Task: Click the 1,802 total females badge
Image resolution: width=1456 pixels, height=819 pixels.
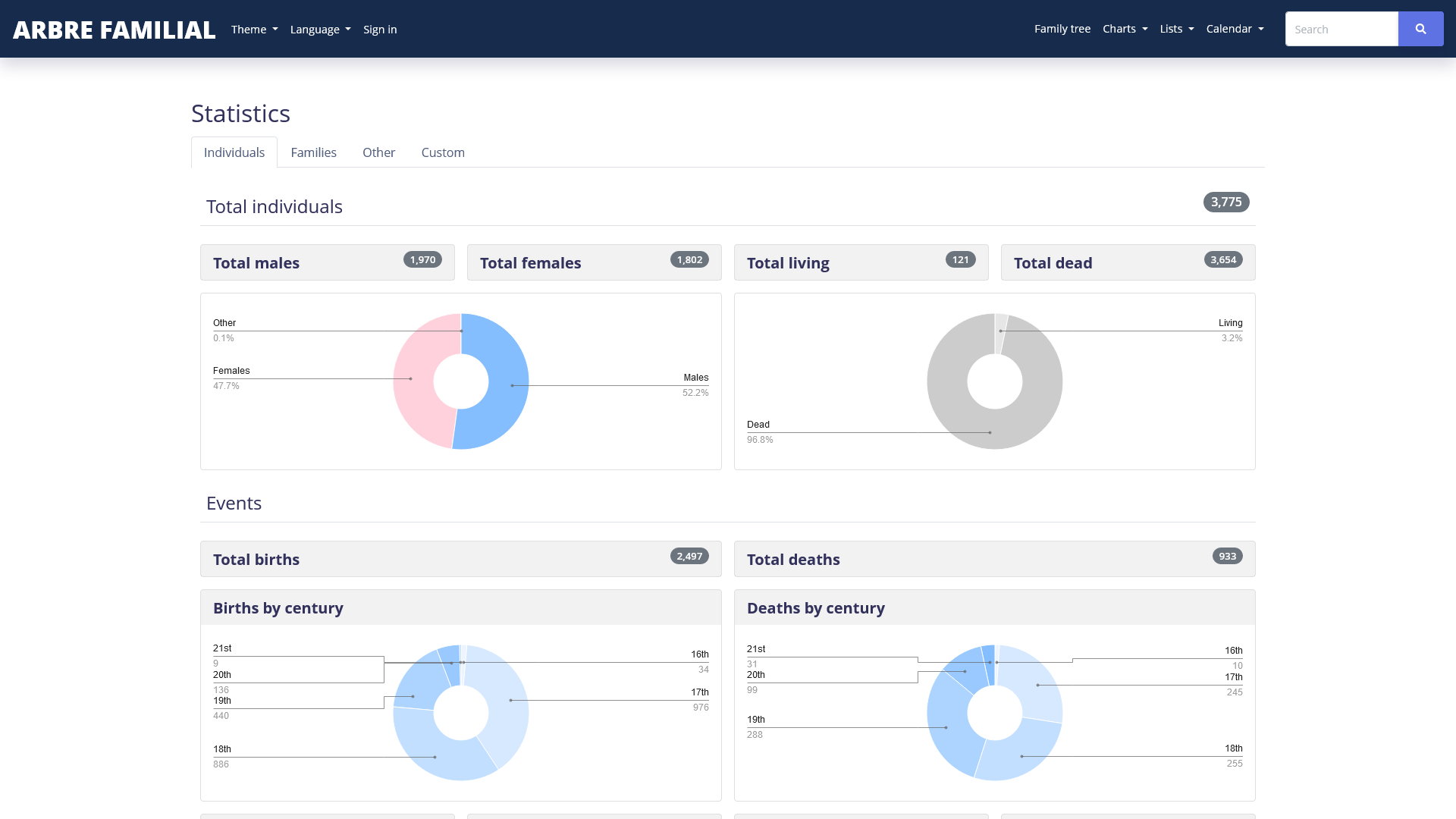Action: [689, 259]
